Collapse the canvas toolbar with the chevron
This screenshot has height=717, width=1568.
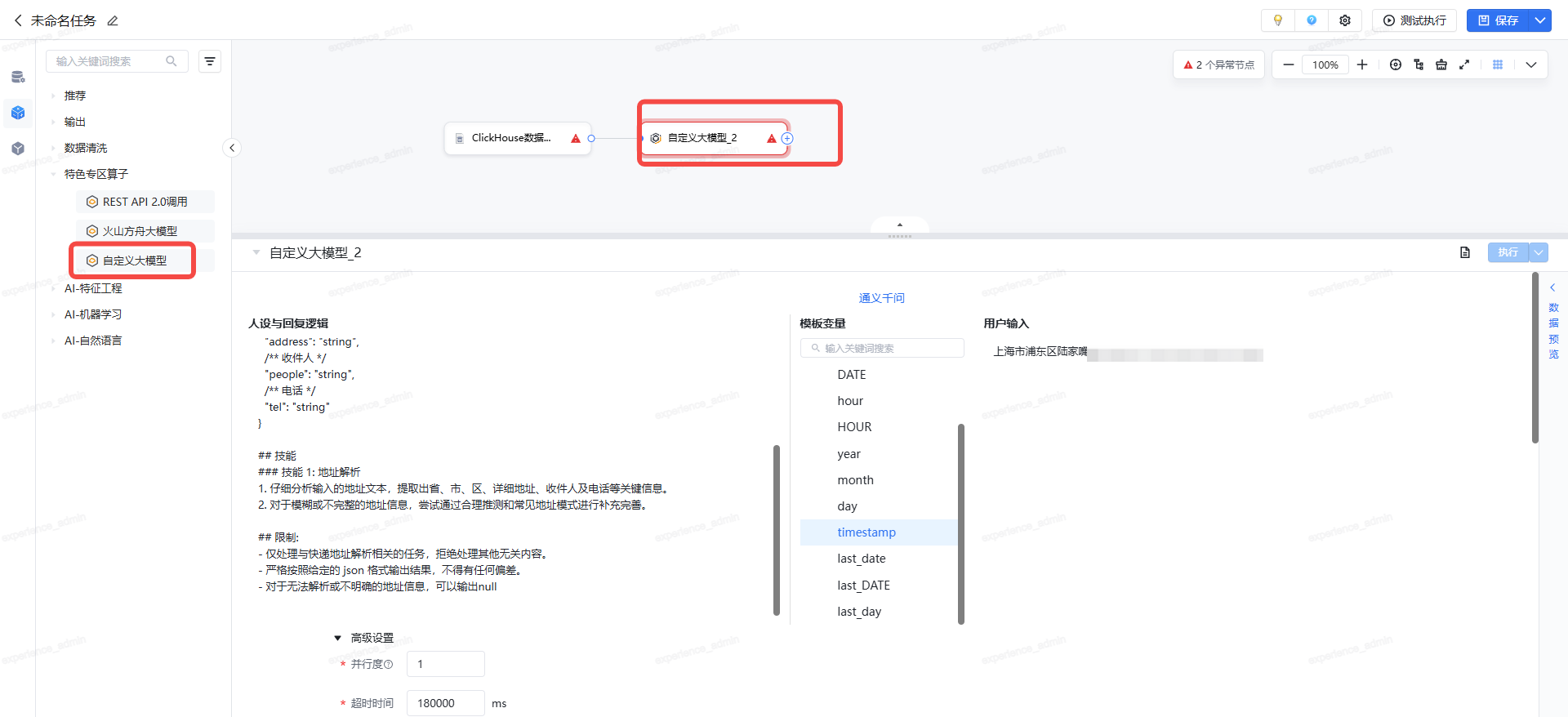tap(1531, 65)
